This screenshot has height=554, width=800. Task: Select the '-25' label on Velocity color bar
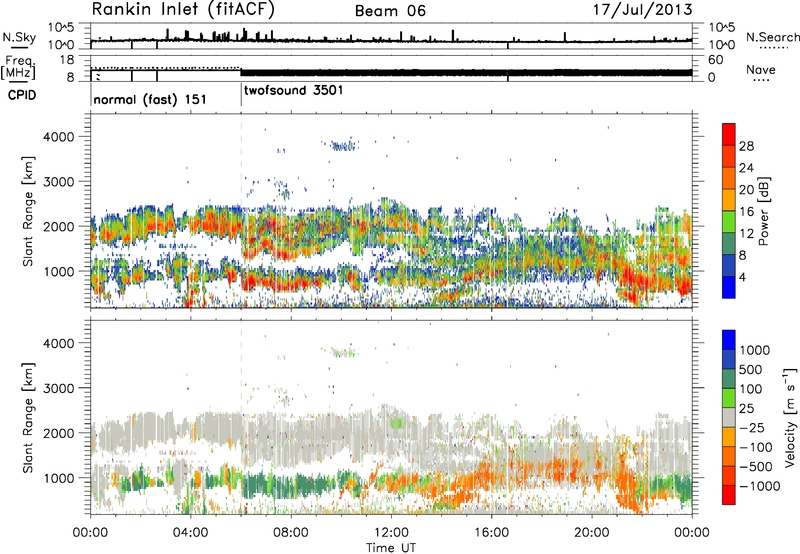751,428
